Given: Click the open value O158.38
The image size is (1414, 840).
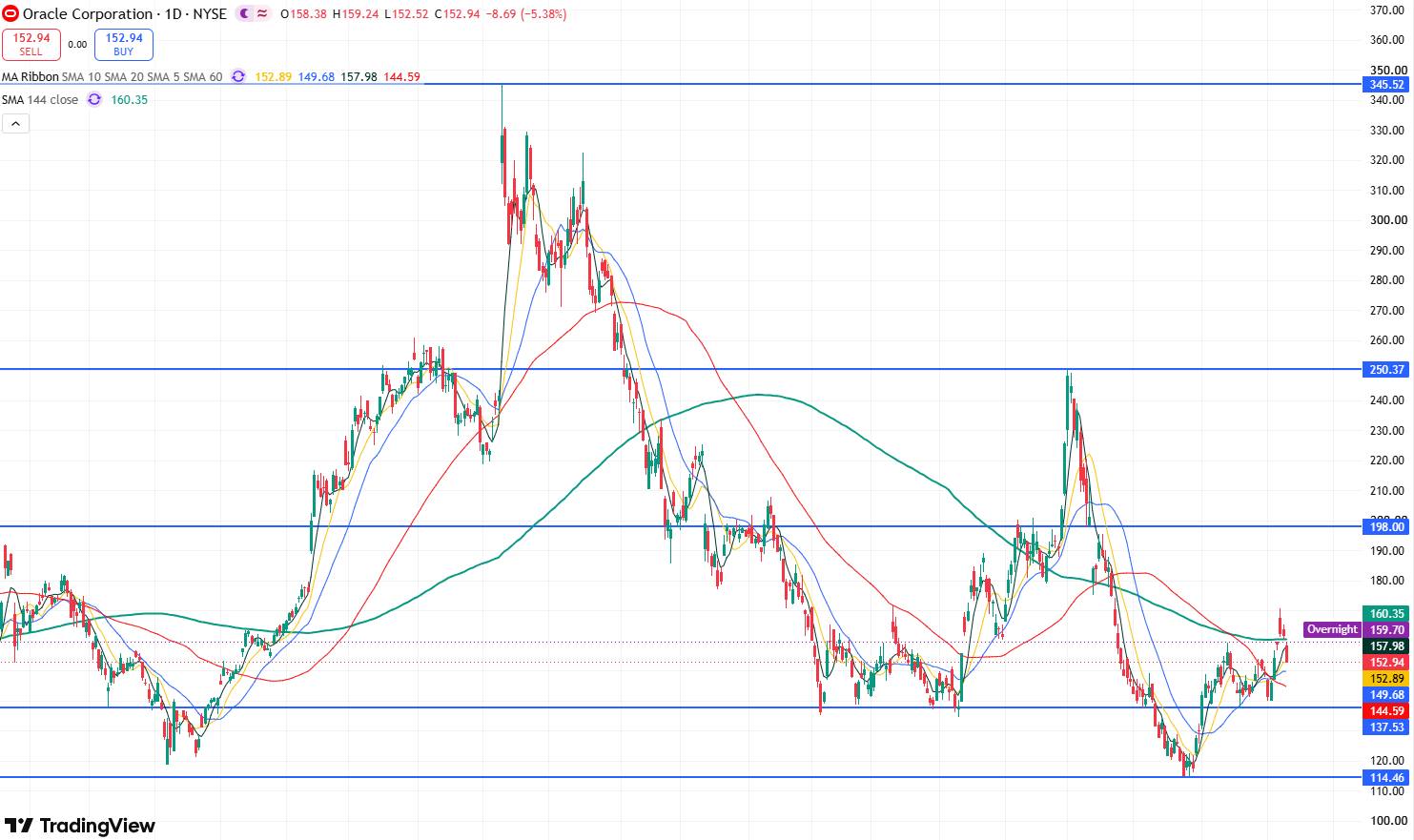Looking at the screenshot, I should coord(303,14).
